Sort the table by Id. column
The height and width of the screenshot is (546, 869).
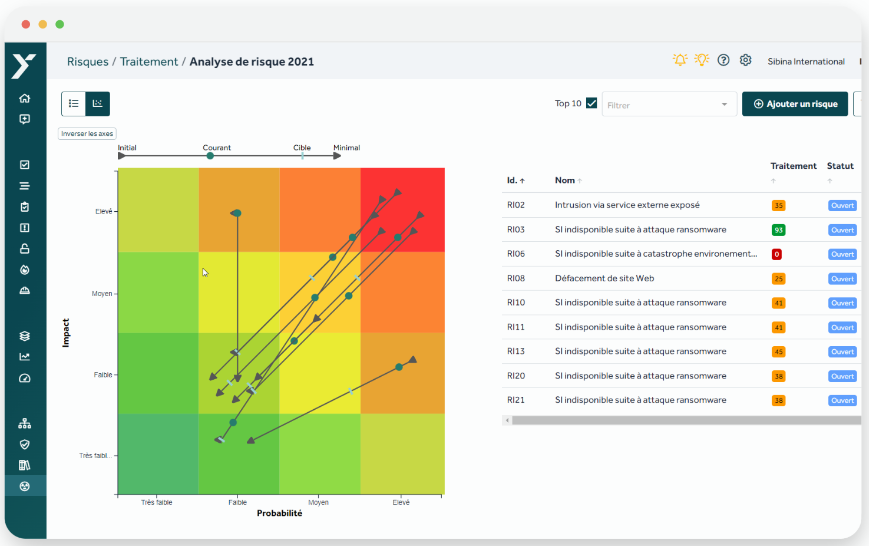[x=515, y=180]
